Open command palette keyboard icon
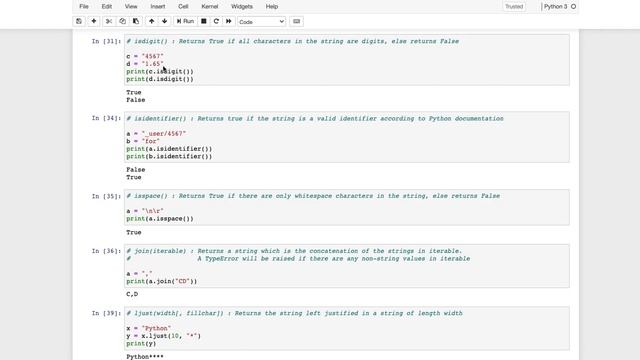The image size is (640, 360). click(297, 21)
